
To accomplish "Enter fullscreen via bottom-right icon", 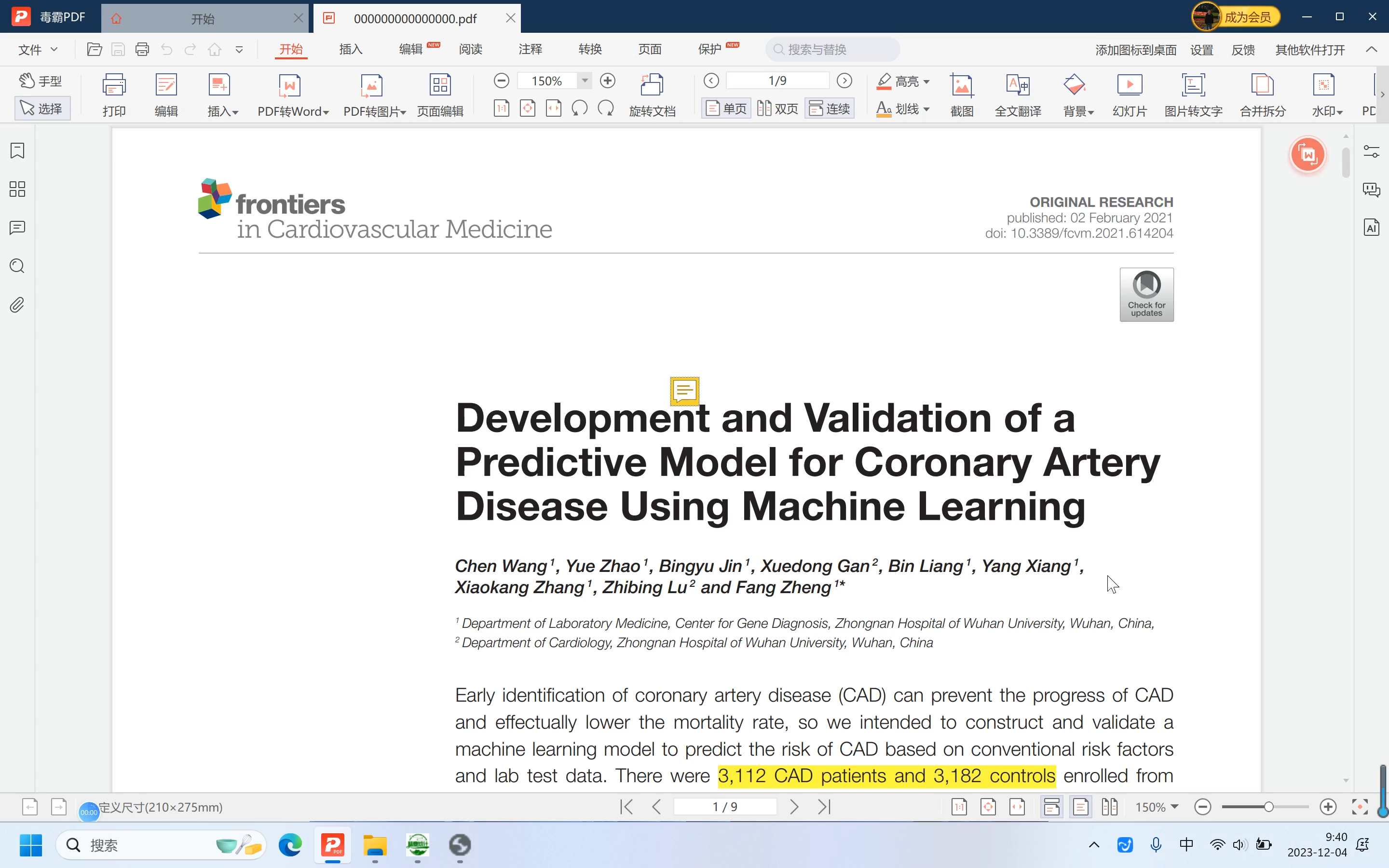I will tap(1360, 807).
